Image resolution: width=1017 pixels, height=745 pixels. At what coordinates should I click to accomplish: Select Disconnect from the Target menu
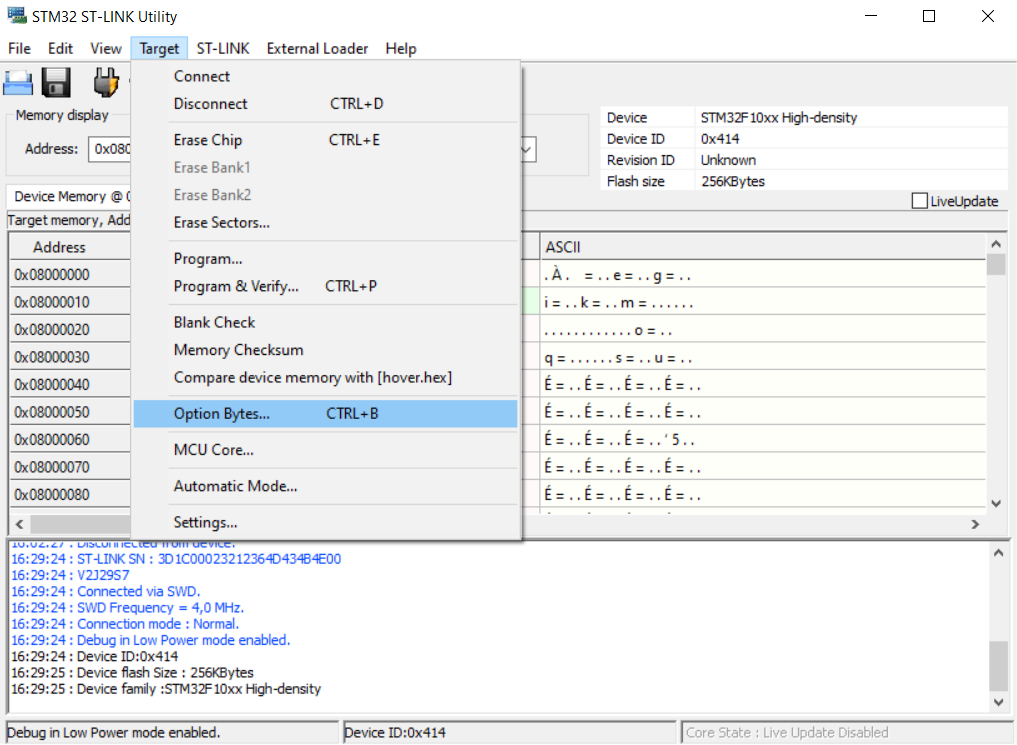click(x=210, y=104)
